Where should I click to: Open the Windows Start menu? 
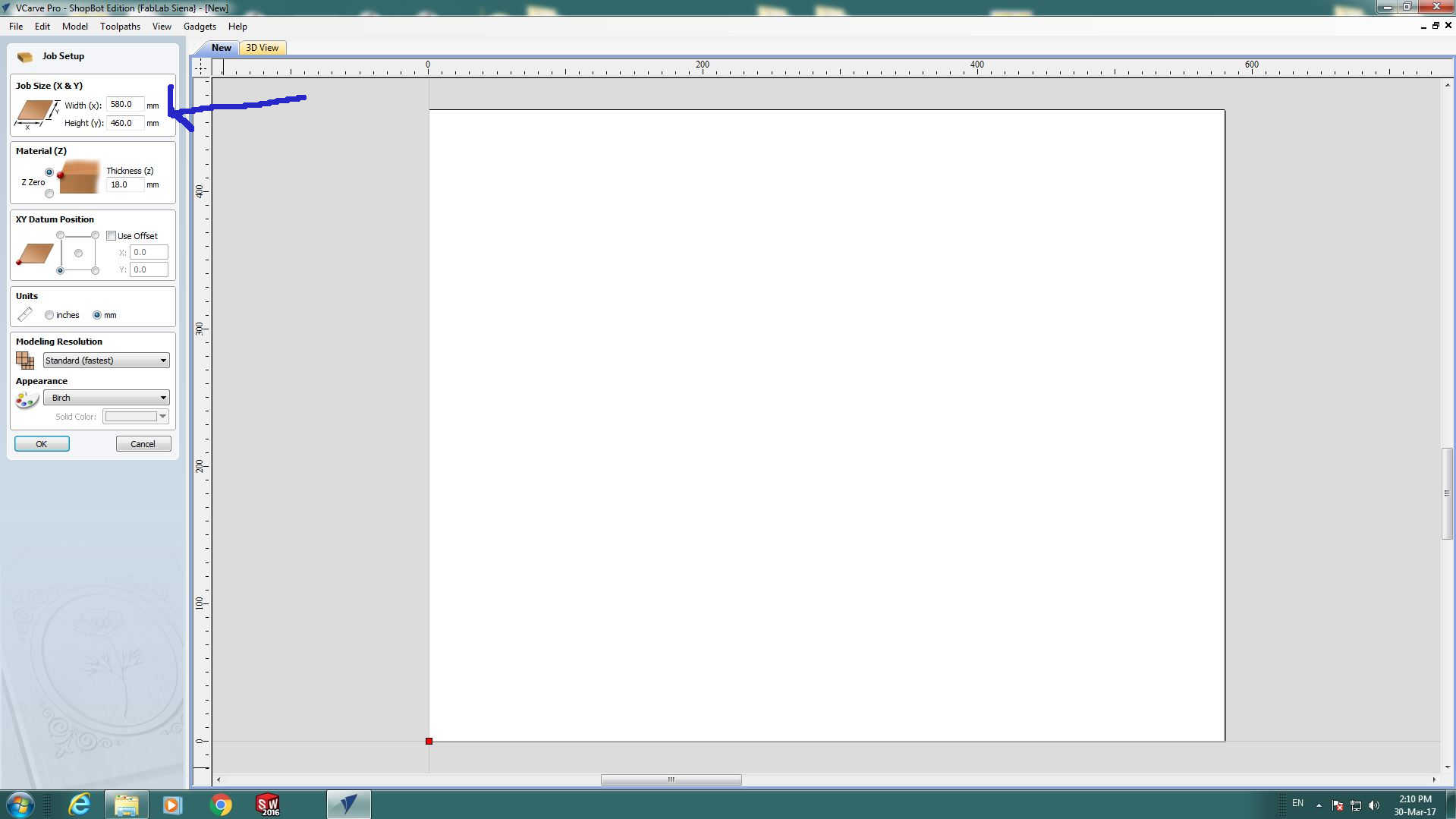[x=20, y=805]
